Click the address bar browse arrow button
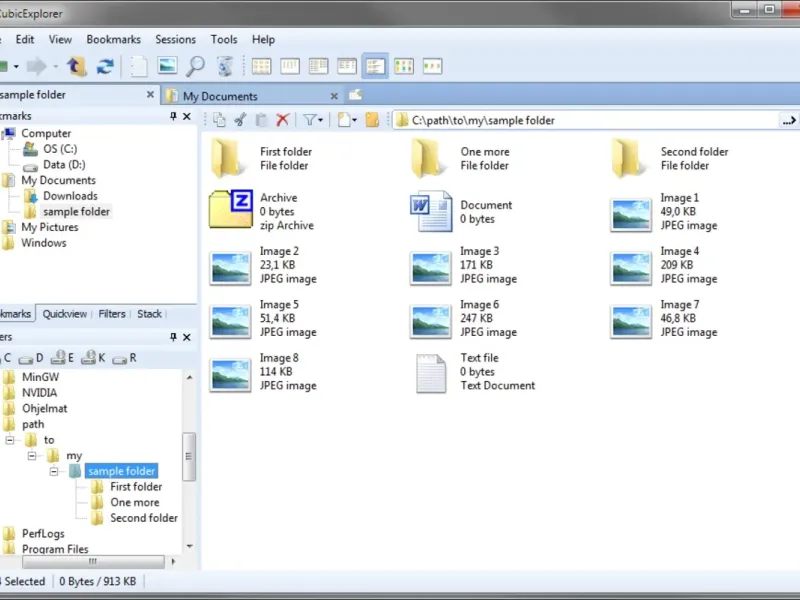The width and height of the screenshot is (800, 600). tap(788, 120)
